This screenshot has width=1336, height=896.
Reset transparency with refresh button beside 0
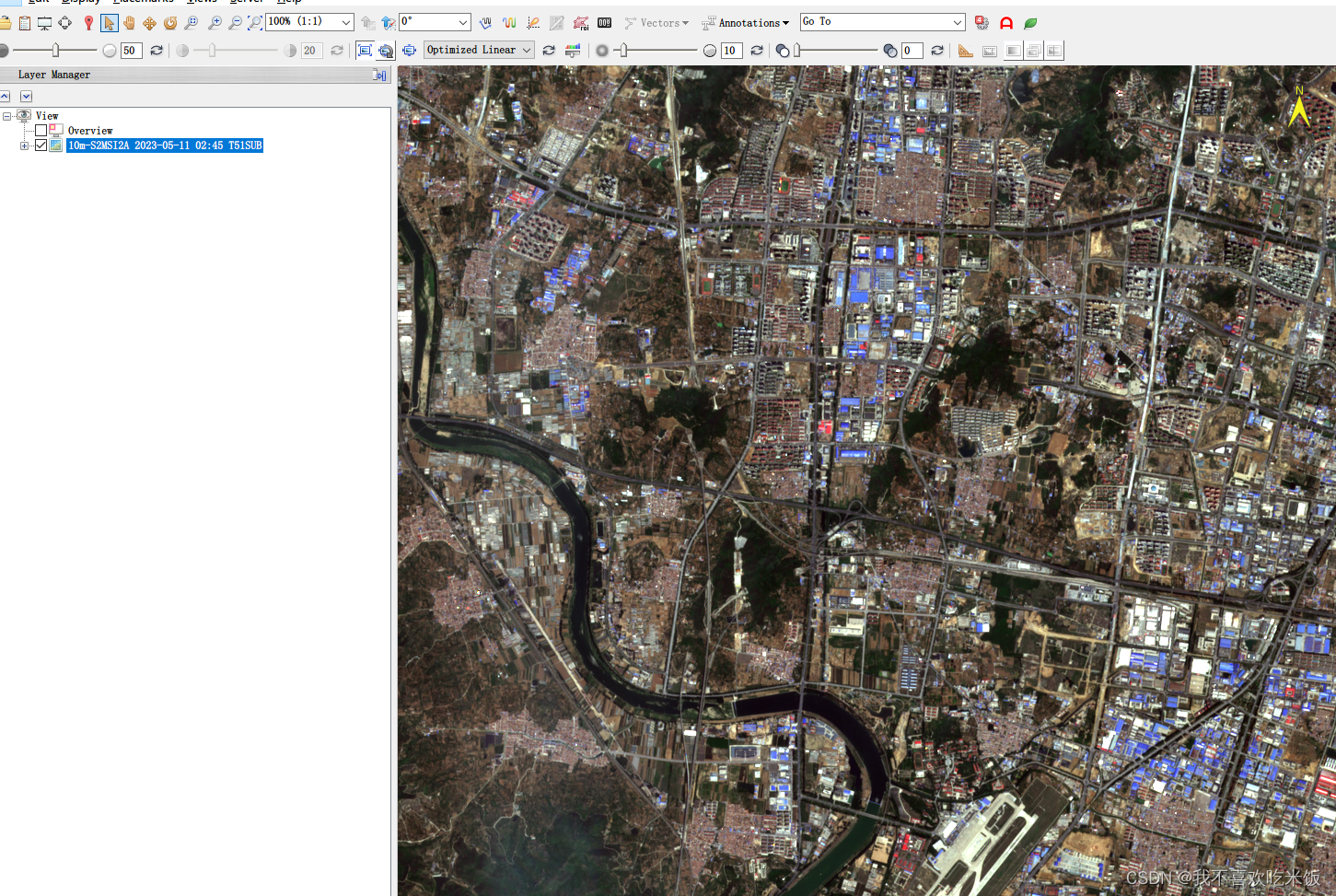[937, 51]
